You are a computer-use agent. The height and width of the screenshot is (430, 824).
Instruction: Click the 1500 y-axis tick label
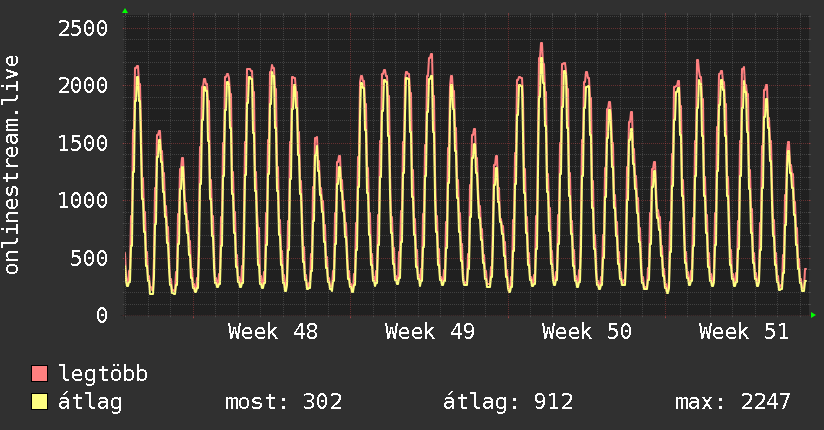click(x=80, y=143)
